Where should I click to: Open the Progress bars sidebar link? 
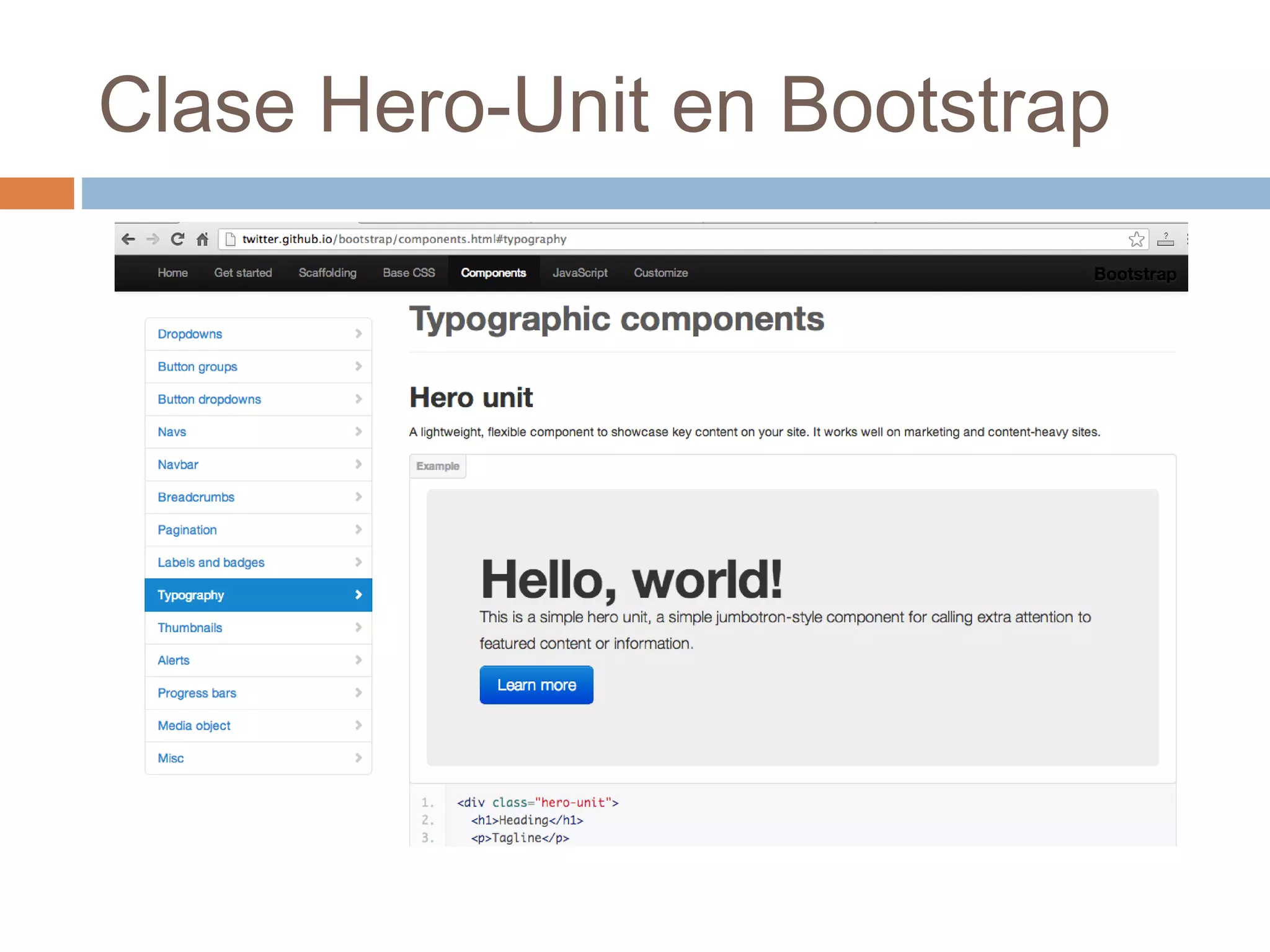[258, 693]
